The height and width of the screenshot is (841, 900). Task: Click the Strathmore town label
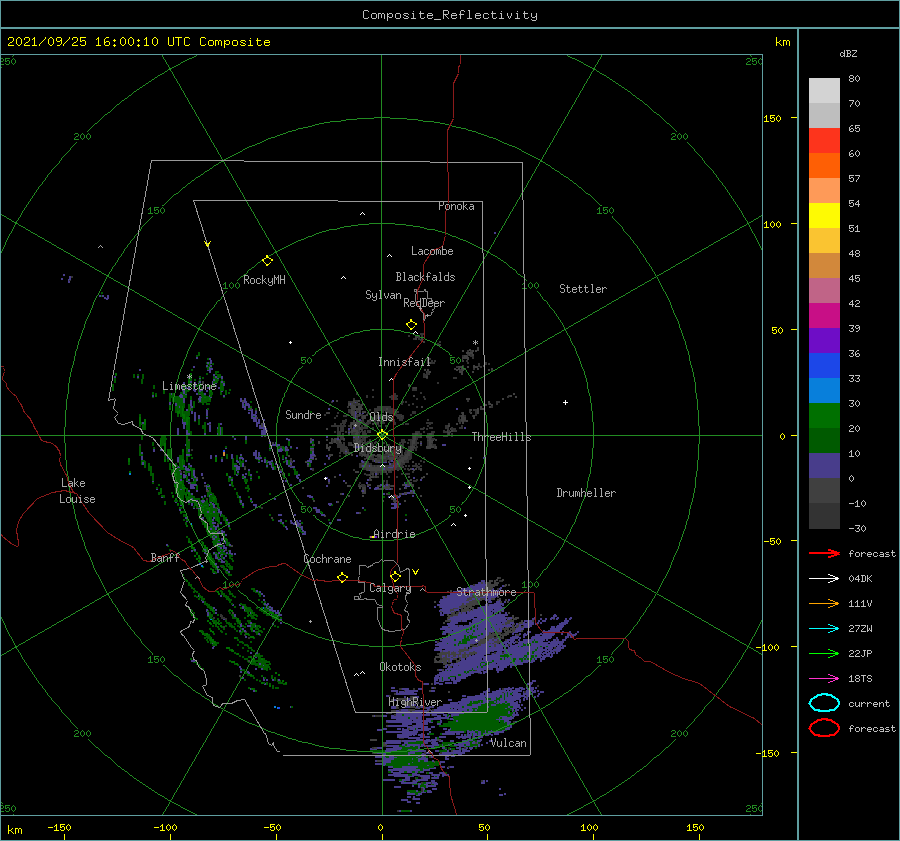(486, 591)
